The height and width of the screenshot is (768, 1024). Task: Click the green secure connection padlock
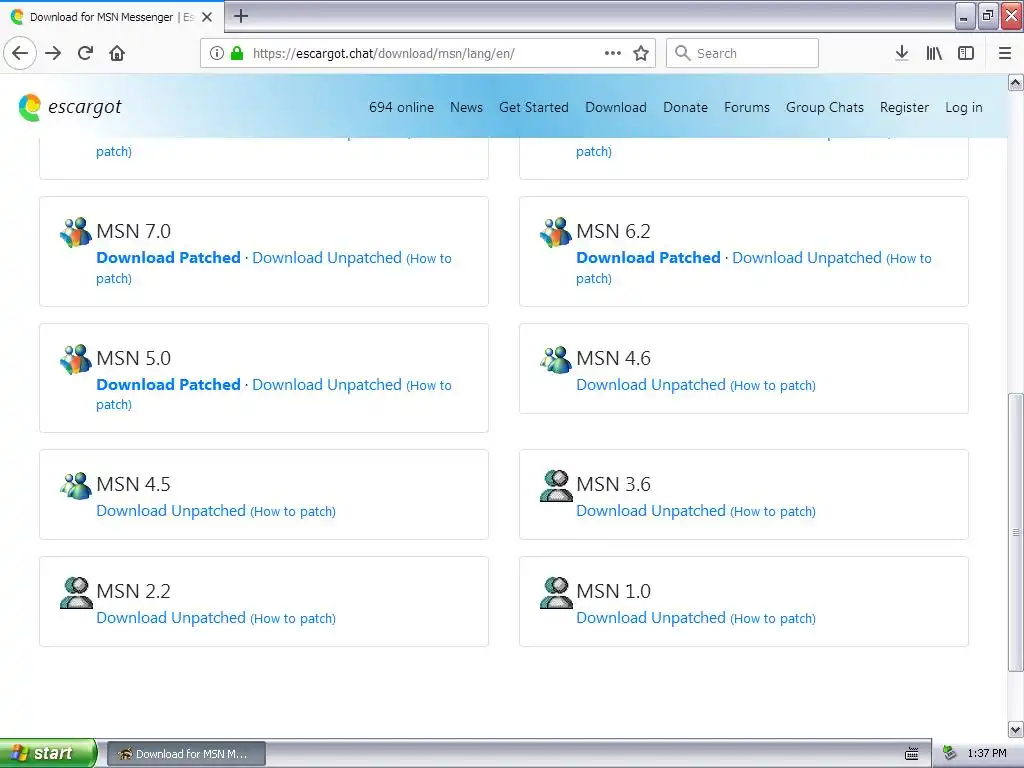click(x=237, y=53)
